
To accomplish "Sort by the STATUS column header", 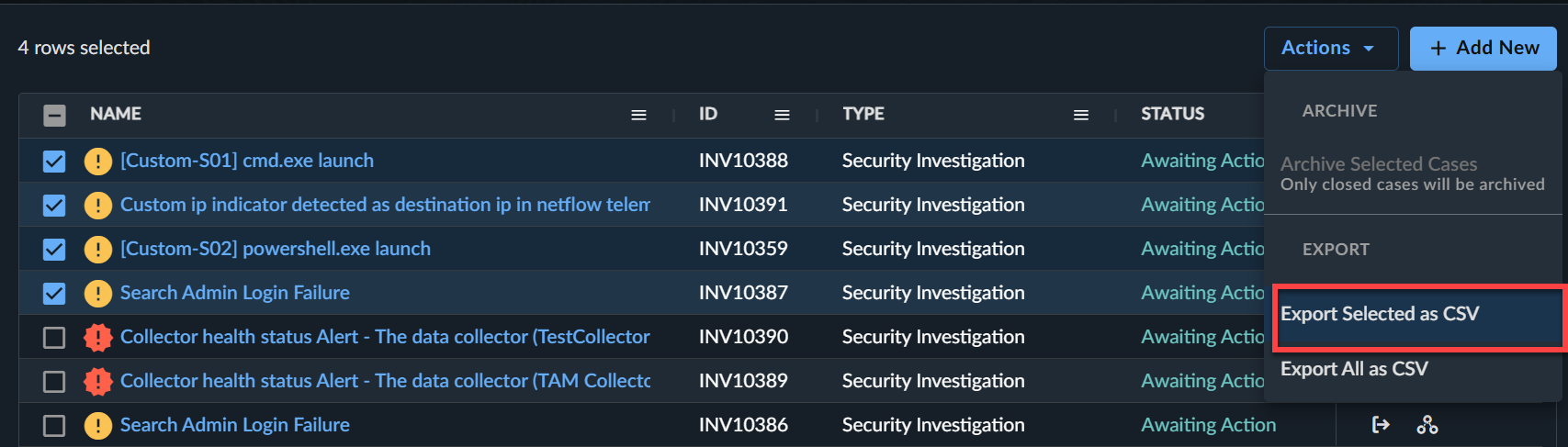I will 1172,114.
